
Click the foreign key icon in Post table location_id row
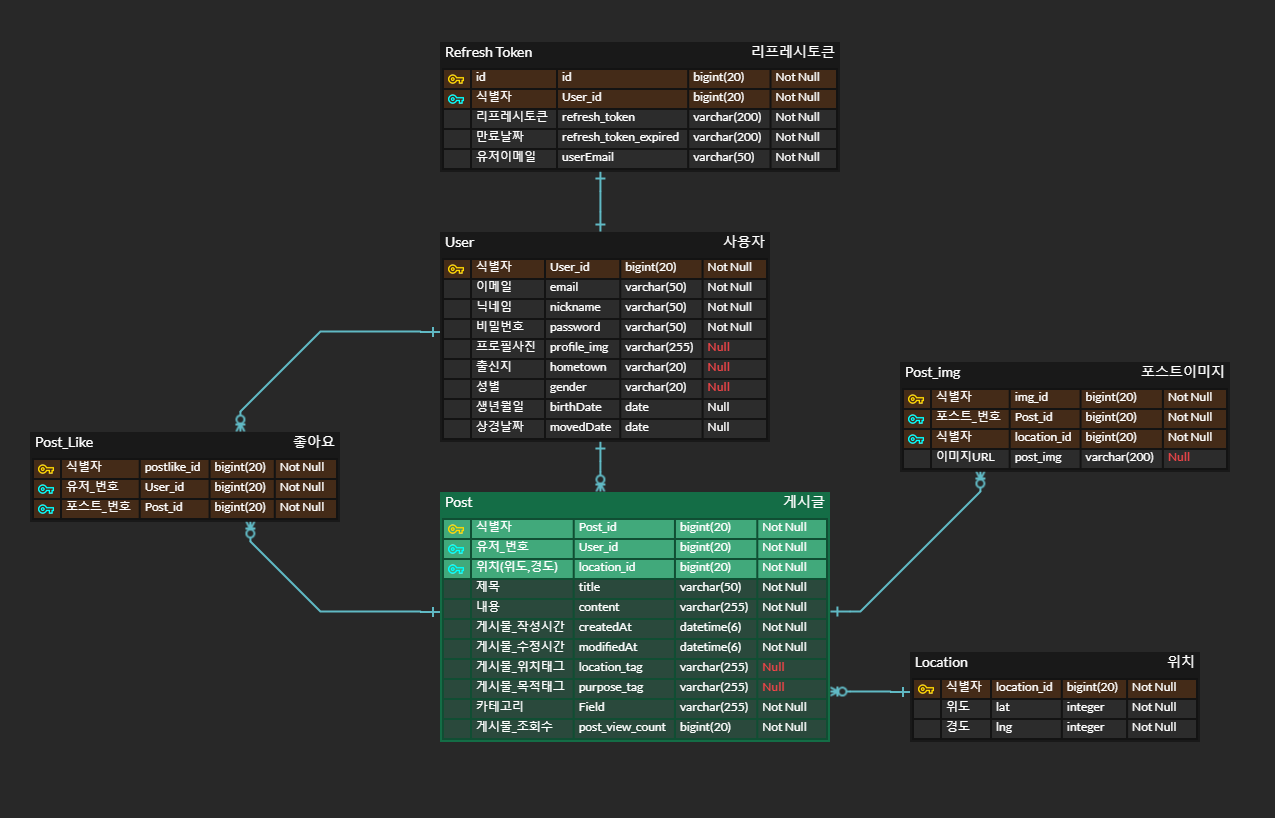point(456,568)
